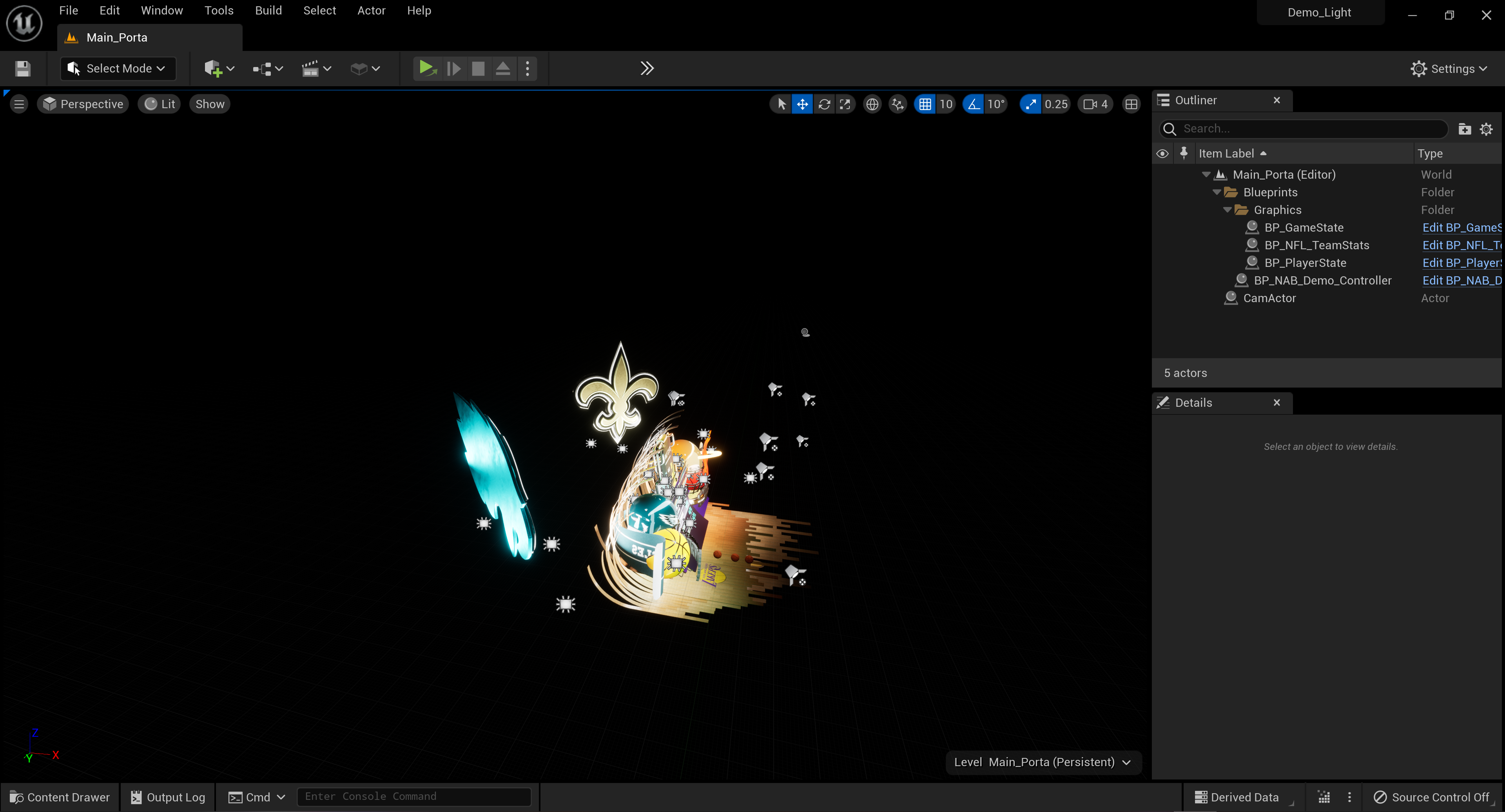Toggle scale snapping icon
1505x812 pixels.
tap(1031, 104)
